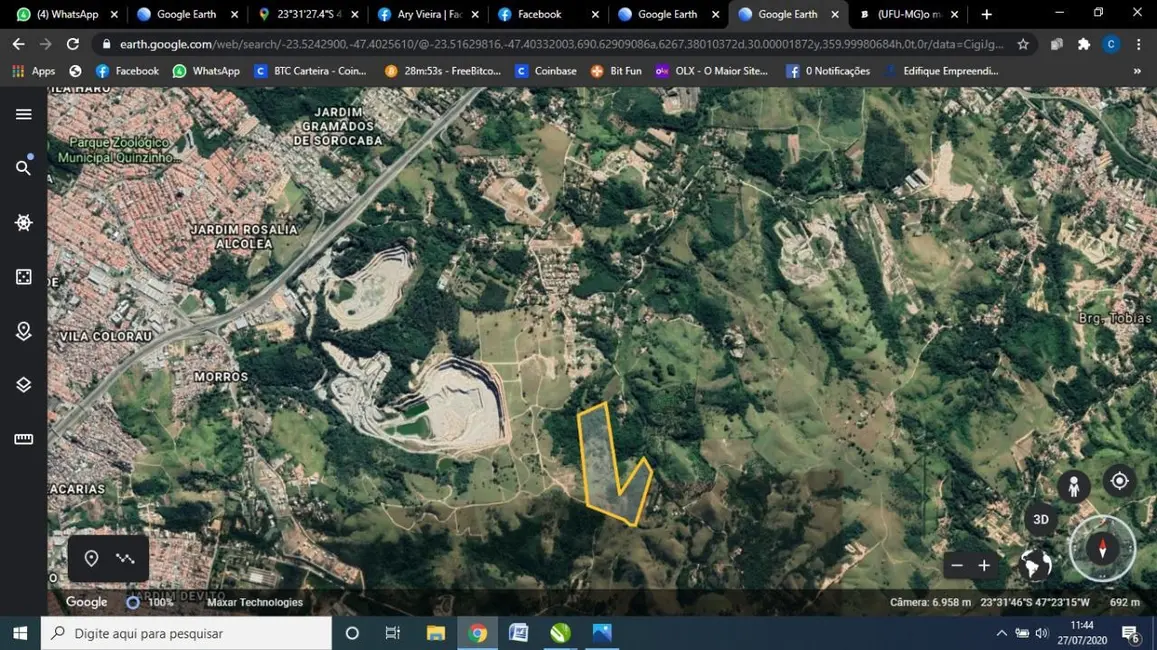Toggle the 3D view button
Screen dimensions: 1157x650
1040,519
